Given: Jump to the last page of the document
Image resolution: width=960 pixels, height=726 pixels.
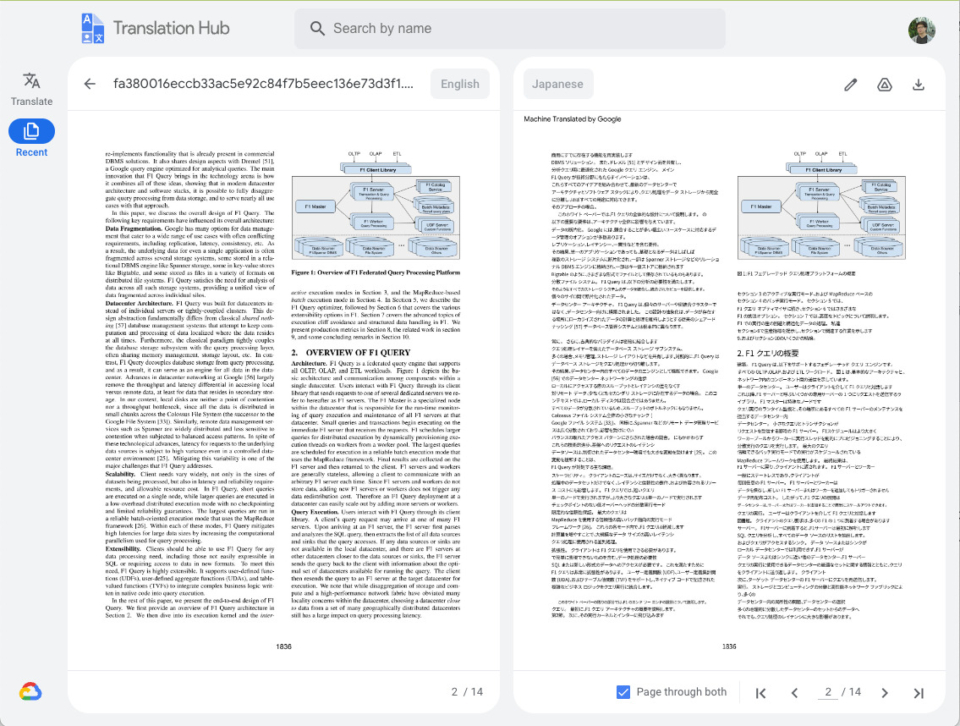Looking at the screenshot, I should pos(918,691).
